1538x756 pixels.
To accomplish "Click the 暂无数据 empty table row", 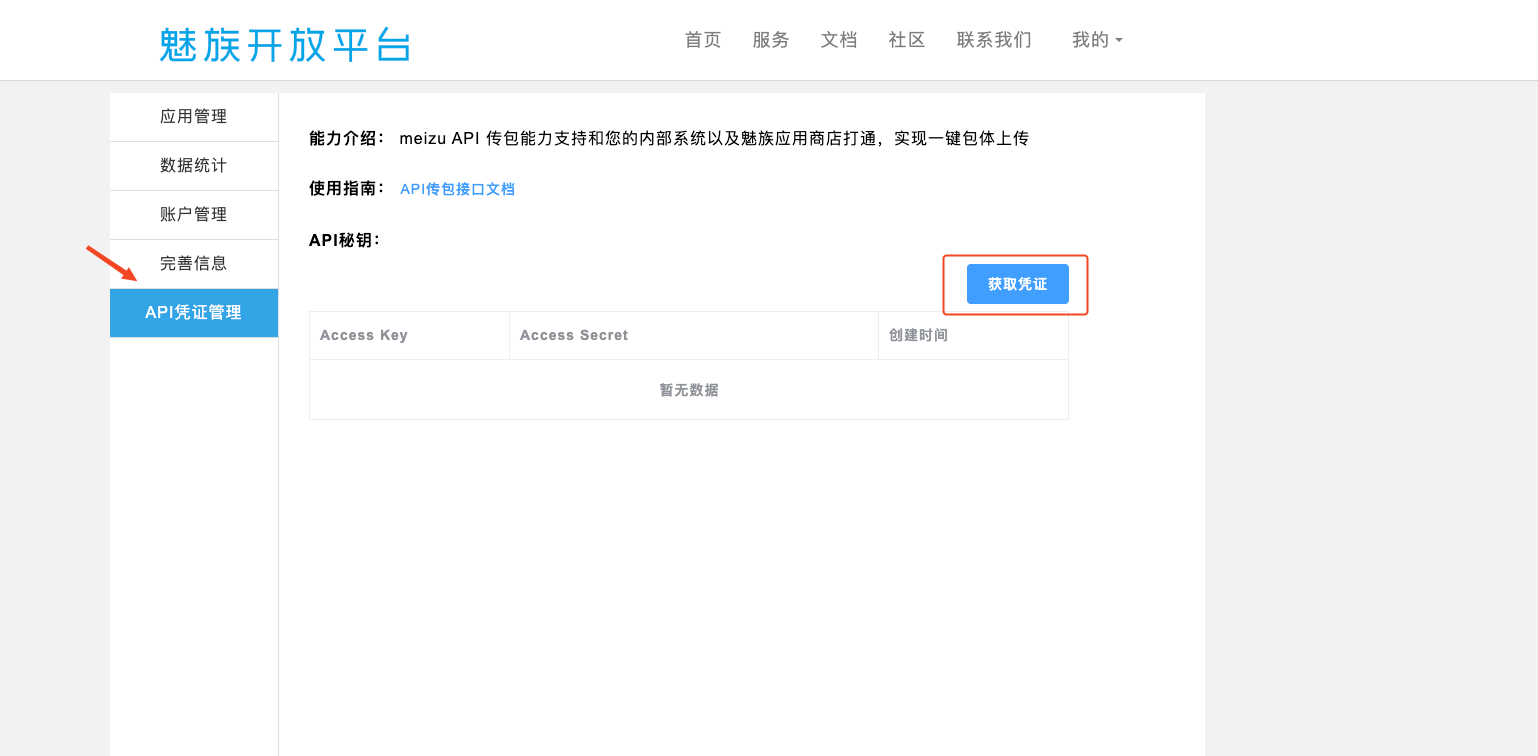I will (688, 390).
